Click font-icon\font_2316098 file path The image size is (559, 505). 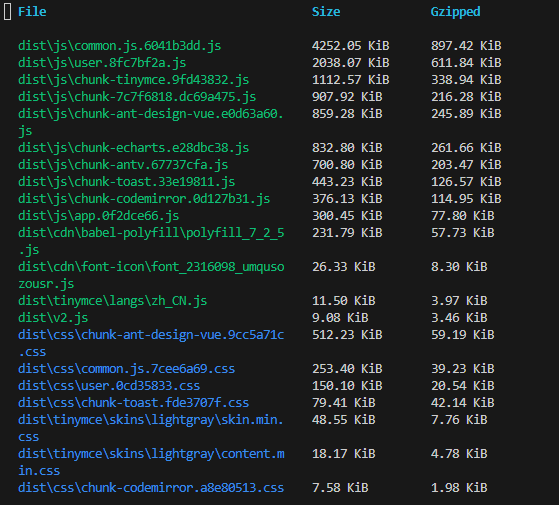tap(151, 275)
